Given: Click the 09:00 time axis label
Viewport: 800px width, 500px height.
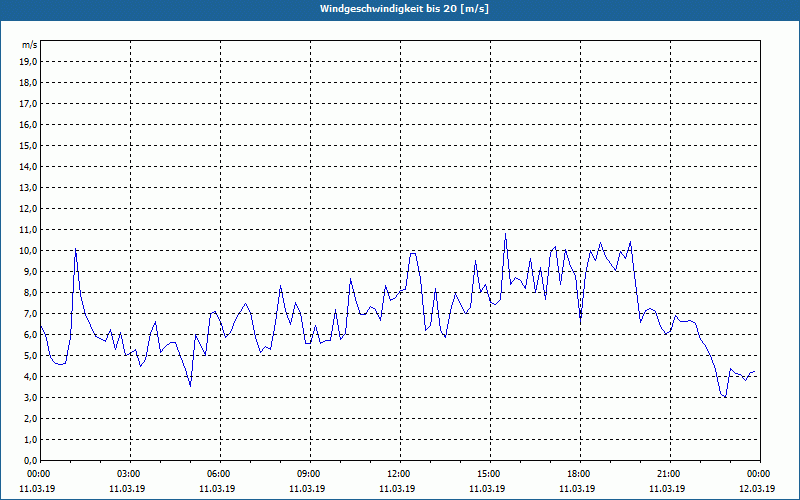Looking at the screenshot, I should [x=310, y=474].
